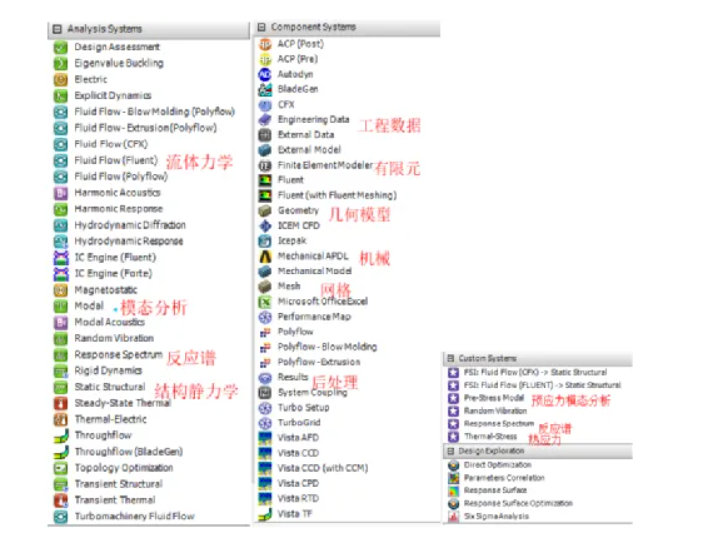Viewport: 715px width, 550px height.
Task: Click the ICEM CFD icon
Action: click(x=265, y=226)
